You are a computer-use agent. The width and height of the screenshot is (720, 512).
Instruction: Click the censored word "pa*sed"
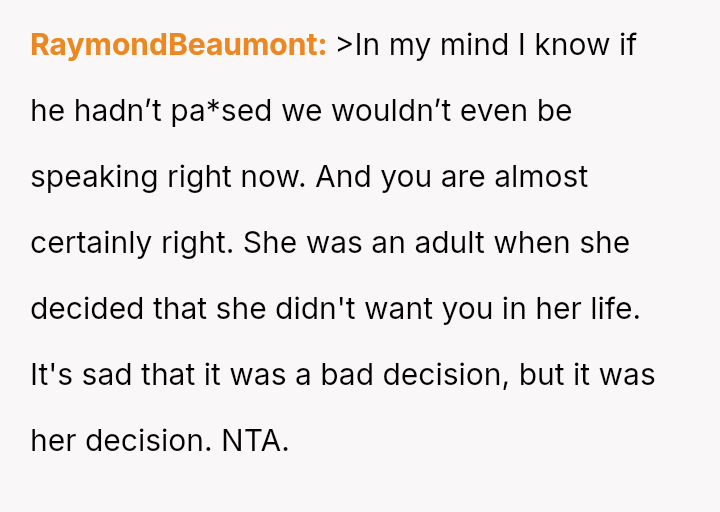coord(208,111)
